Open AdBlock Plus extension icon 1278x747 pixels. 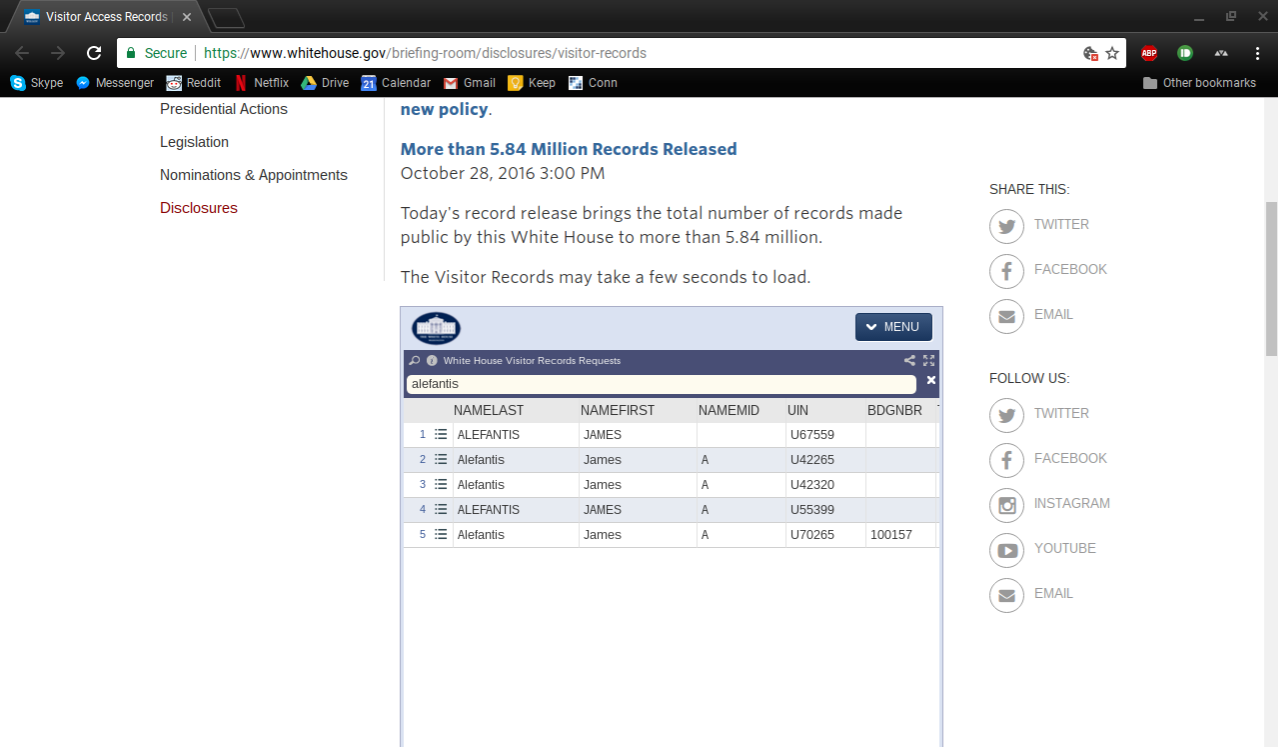1149,53
